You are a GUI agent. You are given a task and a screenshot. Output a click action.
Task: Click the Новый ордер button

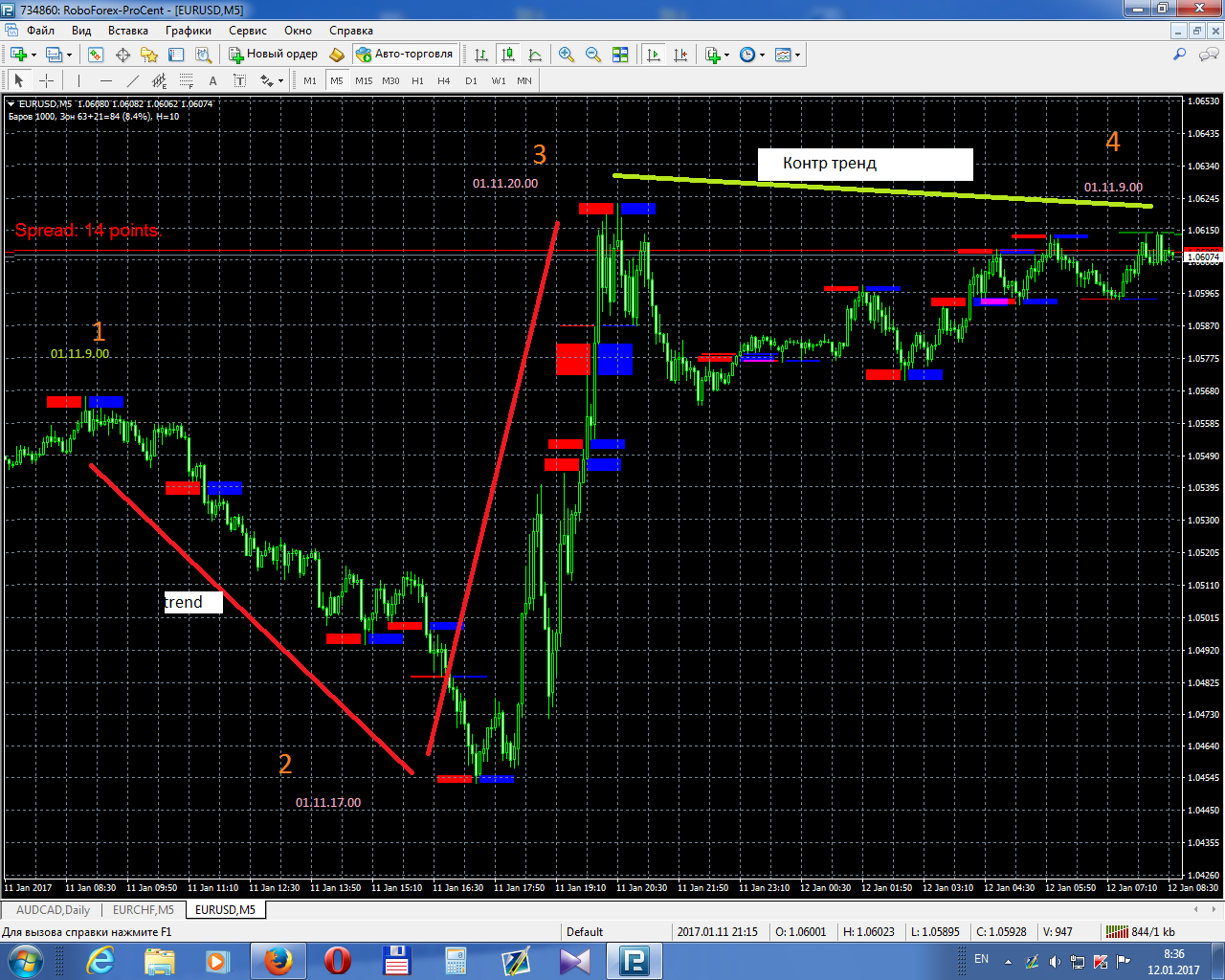[273, 55]
